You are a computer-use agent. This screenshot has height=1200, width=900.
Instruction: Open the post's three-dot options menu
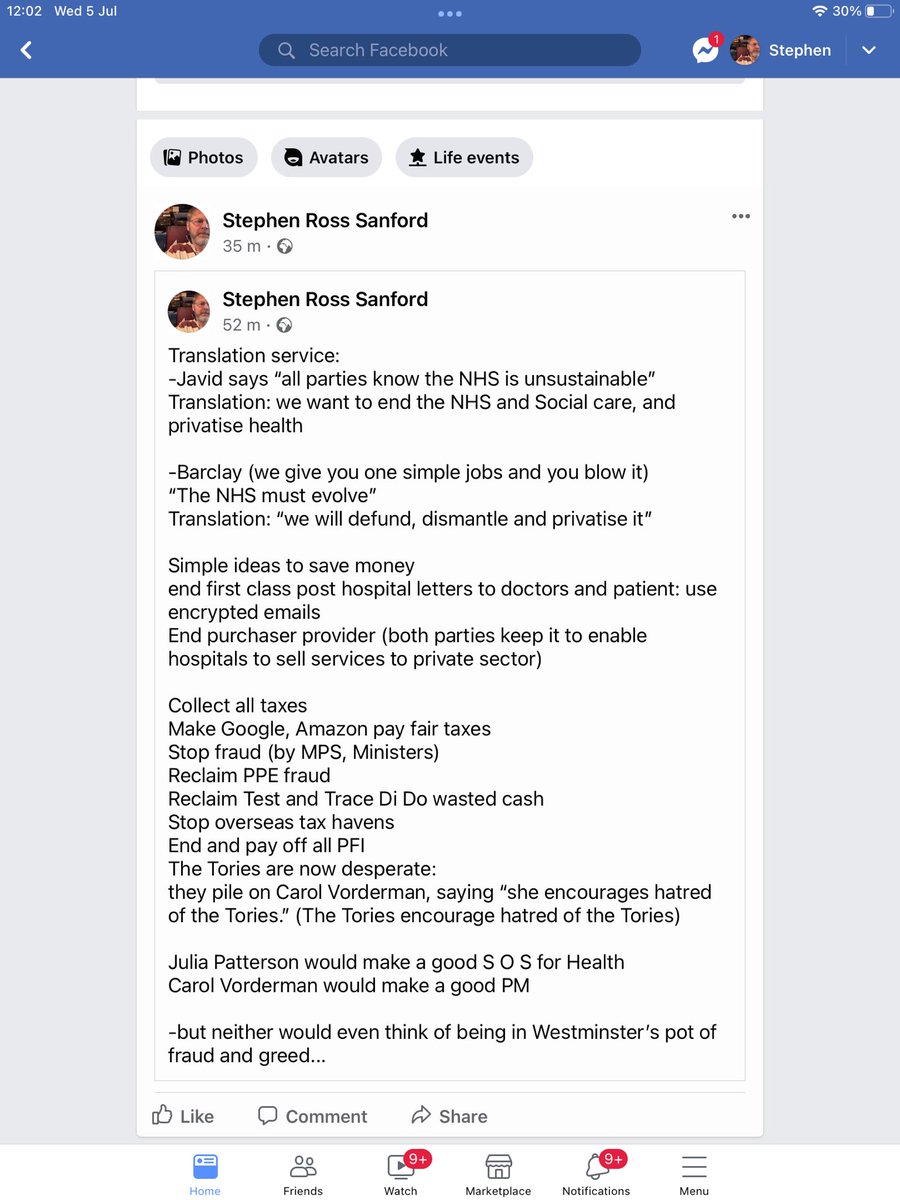coord(740,216)
